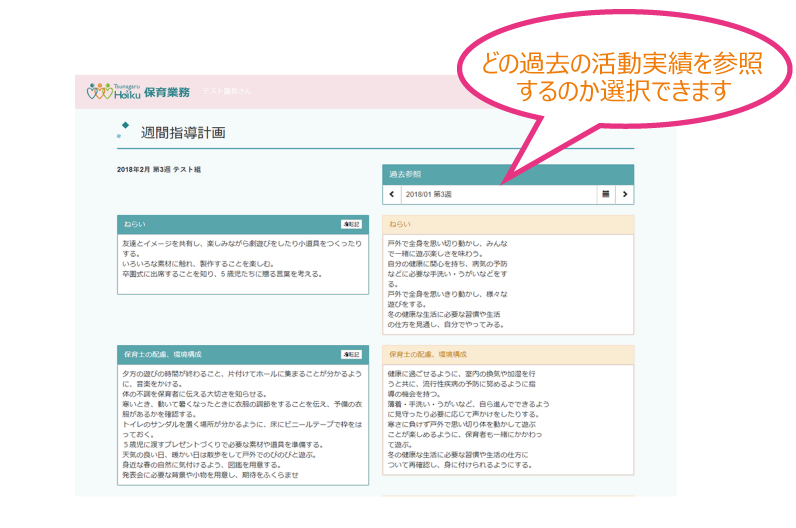Click the 2018年2月 第3週 テスト組 label
The image size is (796, 528).
point(159,170)
